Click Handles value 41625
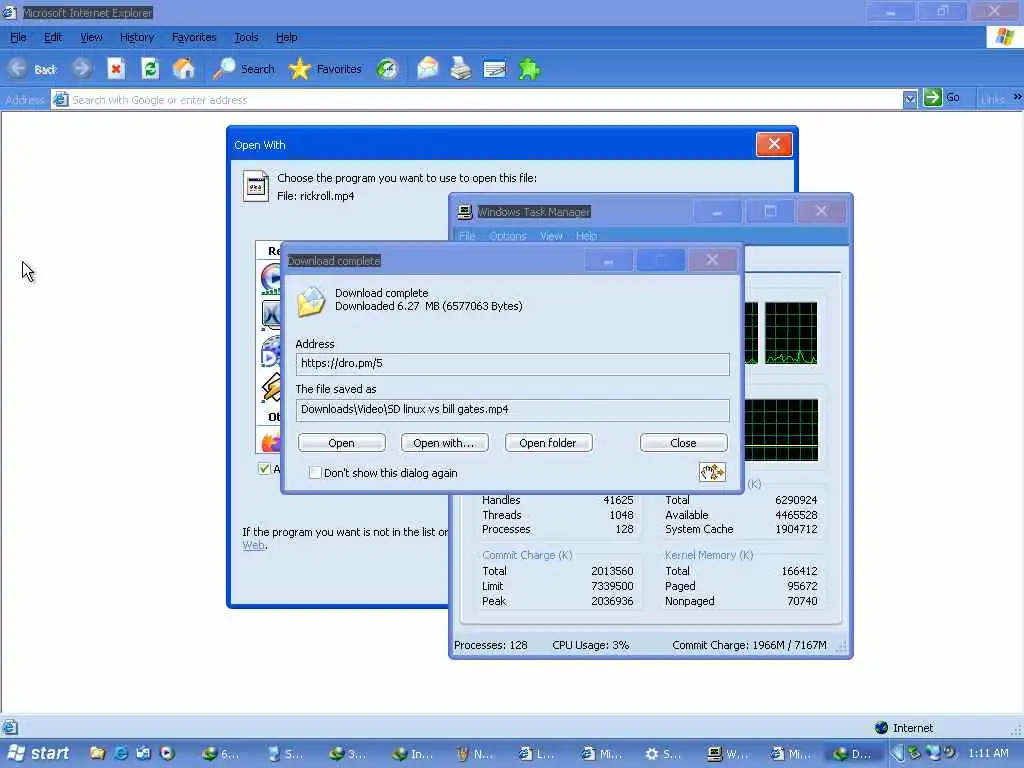The image size is (1024, 768). (618, 500)
